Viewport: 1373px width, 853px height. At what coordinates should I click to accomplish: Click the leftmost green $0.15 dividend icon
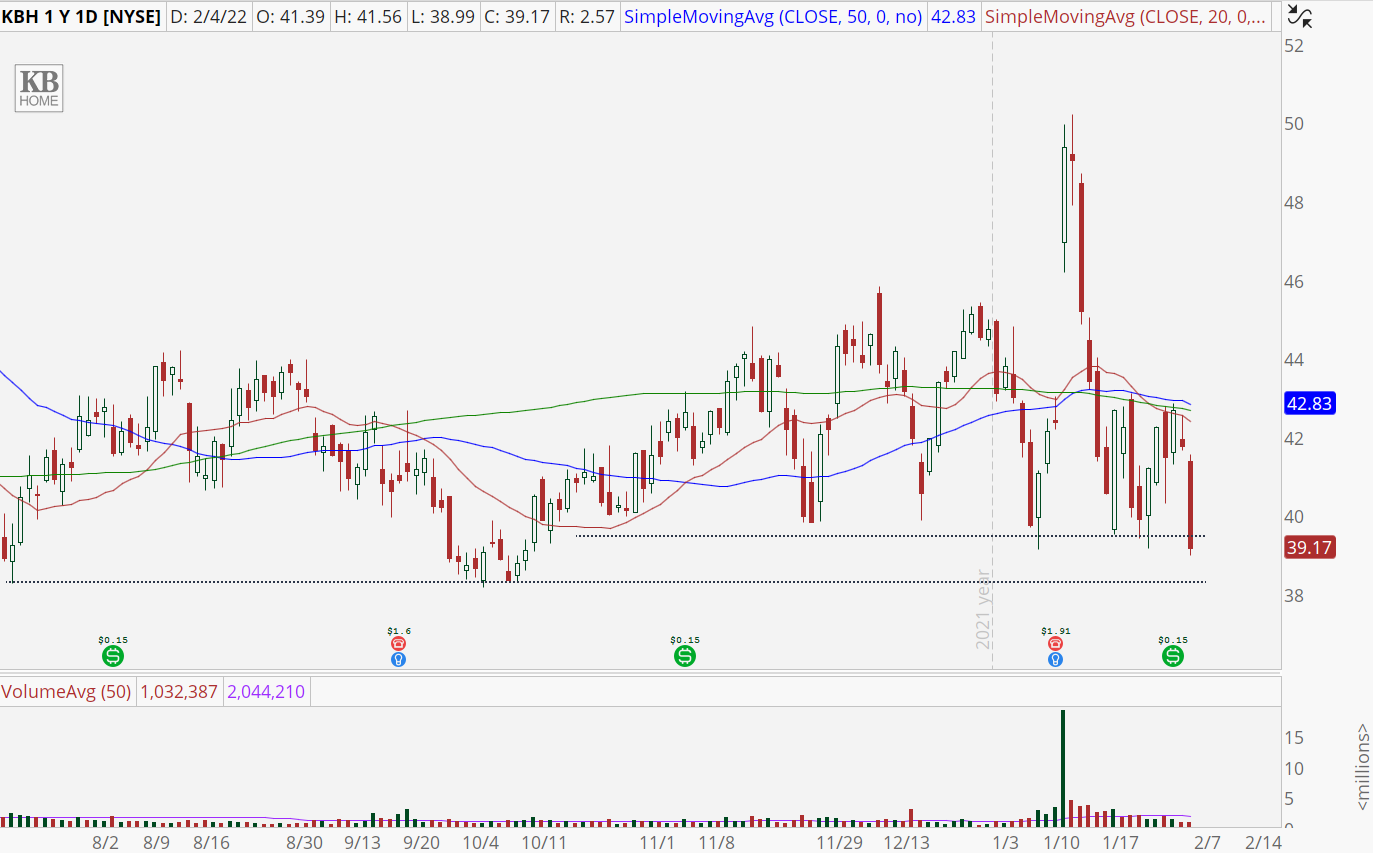[113, 656]
